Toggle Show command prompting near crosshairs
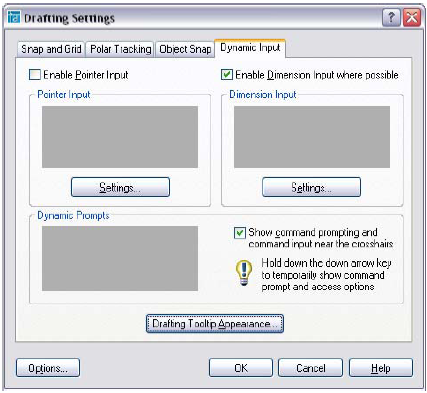The height and width of the screenshot is (393, 427). (240, 233)
